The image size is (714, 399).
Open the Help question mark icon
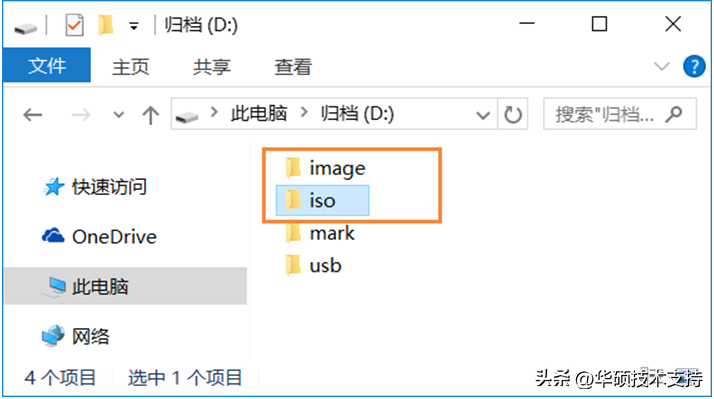[x=694, y=67]
